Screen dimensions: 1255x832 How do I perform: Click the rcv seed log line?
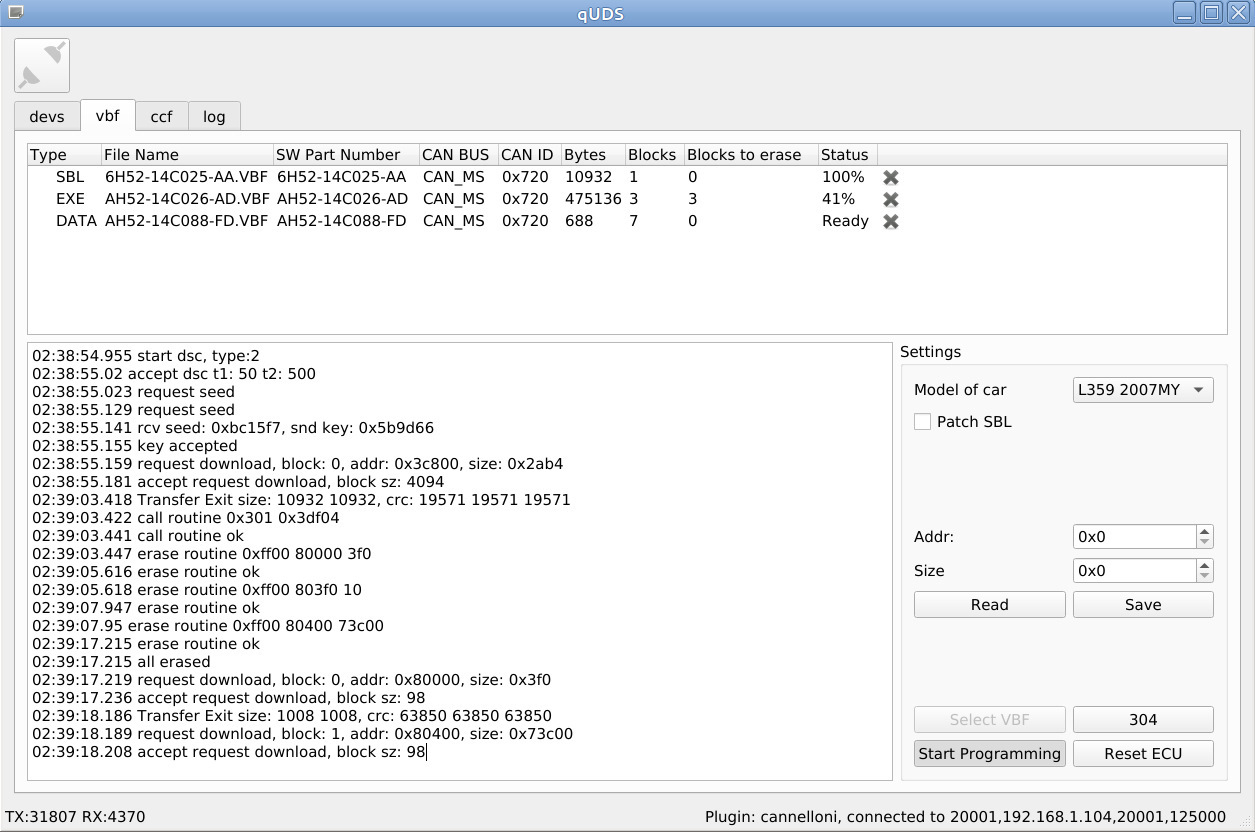click(x=233, y=428)
